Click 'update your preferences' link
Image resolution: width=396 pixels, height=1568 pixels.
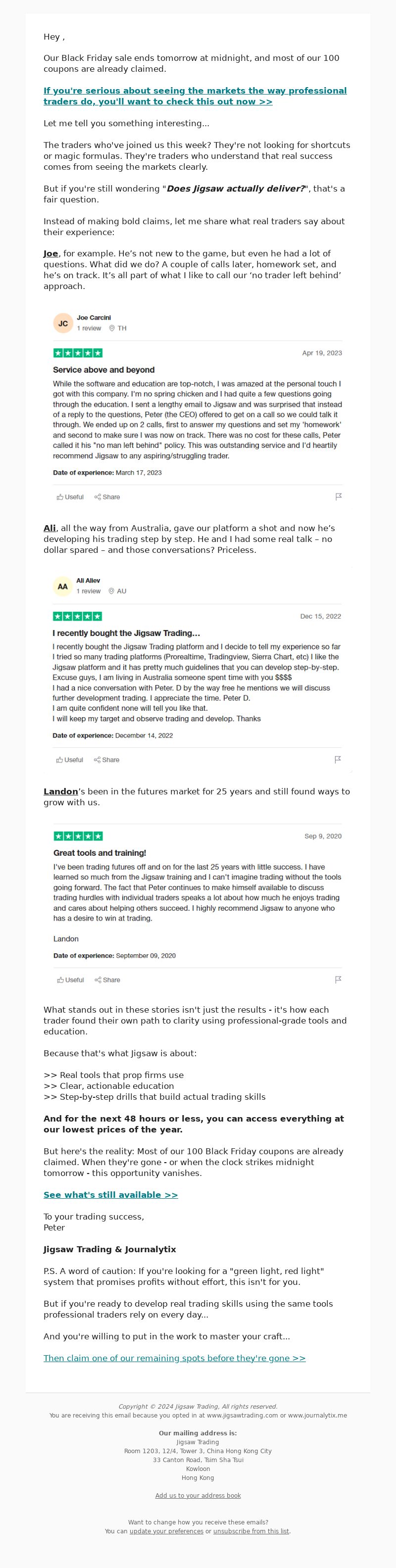(x=166, y=1531)
